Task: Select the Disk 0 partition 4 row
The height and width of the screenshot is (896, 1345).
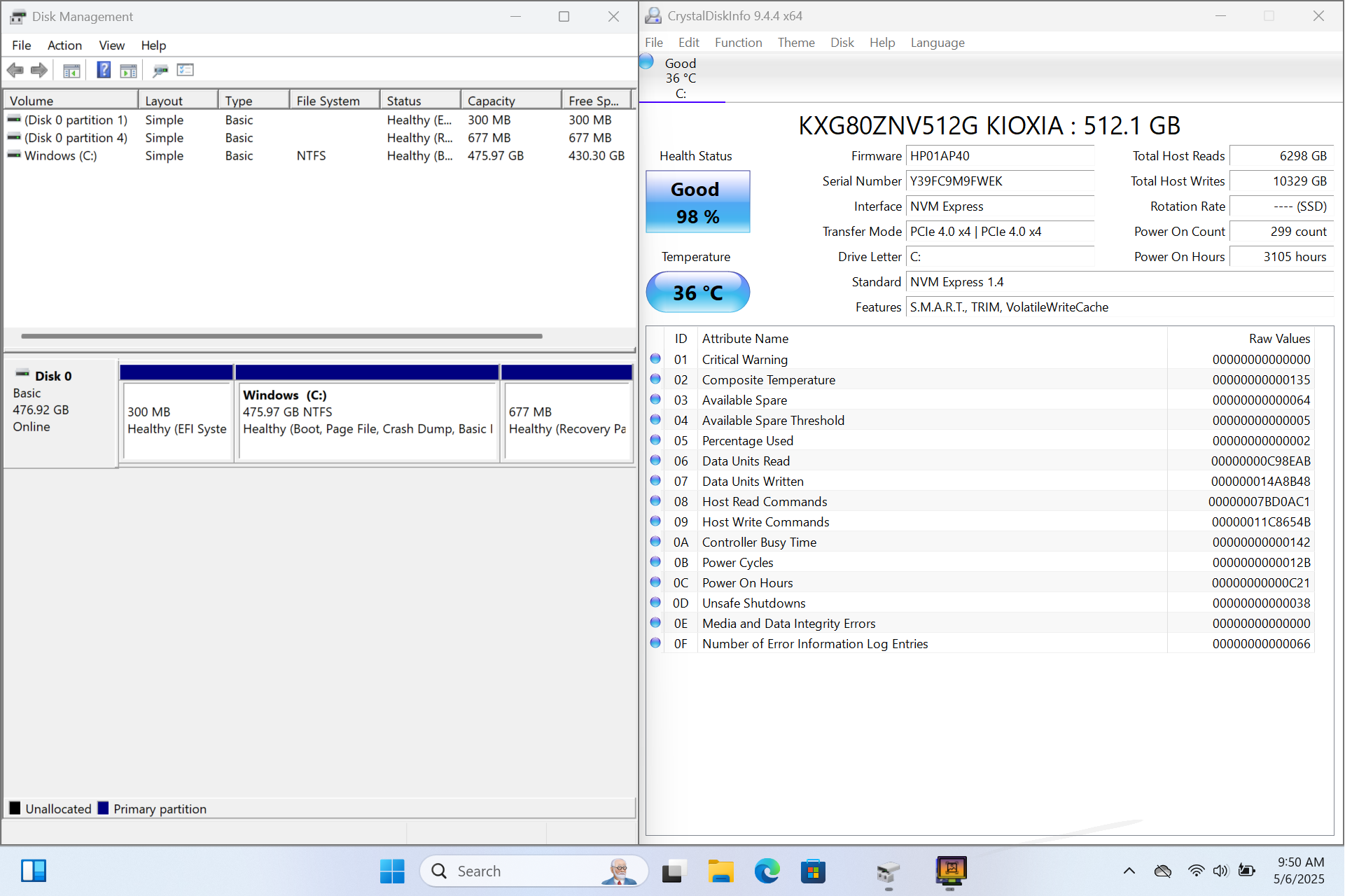Action: coord(319,138)
